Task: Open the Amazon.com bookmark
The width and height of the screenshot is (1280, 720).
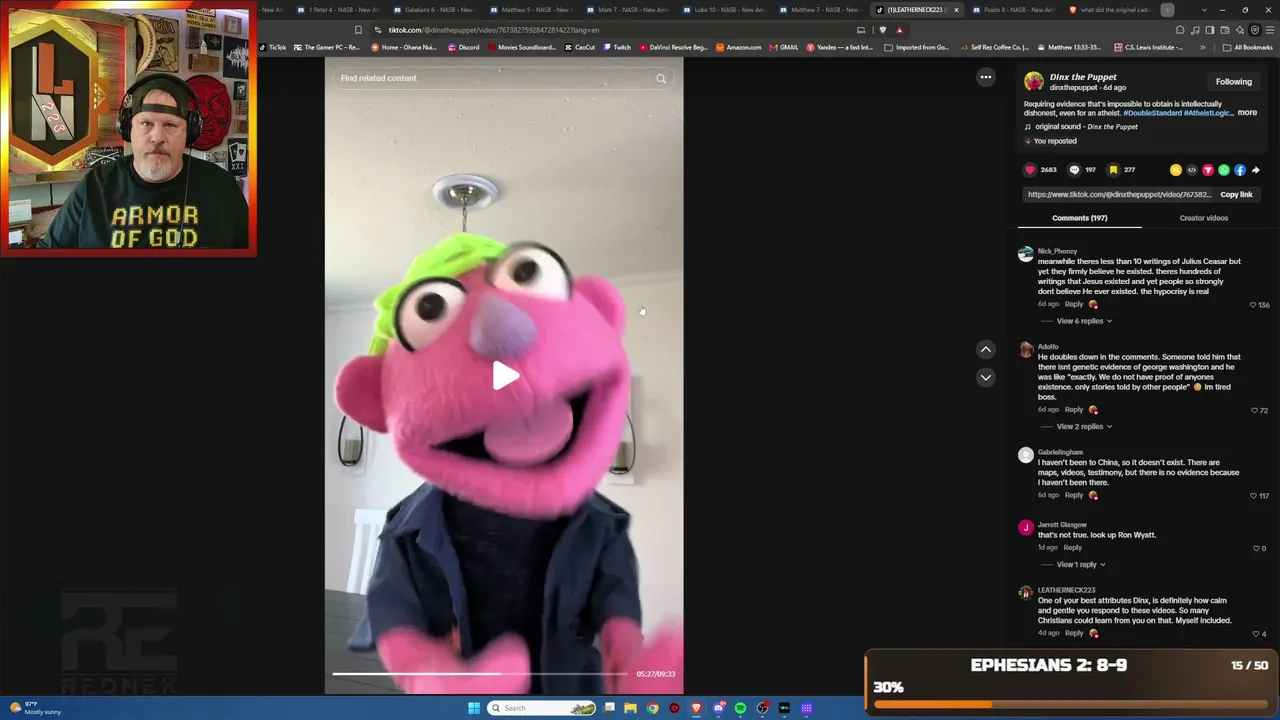Action: (739, 47)
